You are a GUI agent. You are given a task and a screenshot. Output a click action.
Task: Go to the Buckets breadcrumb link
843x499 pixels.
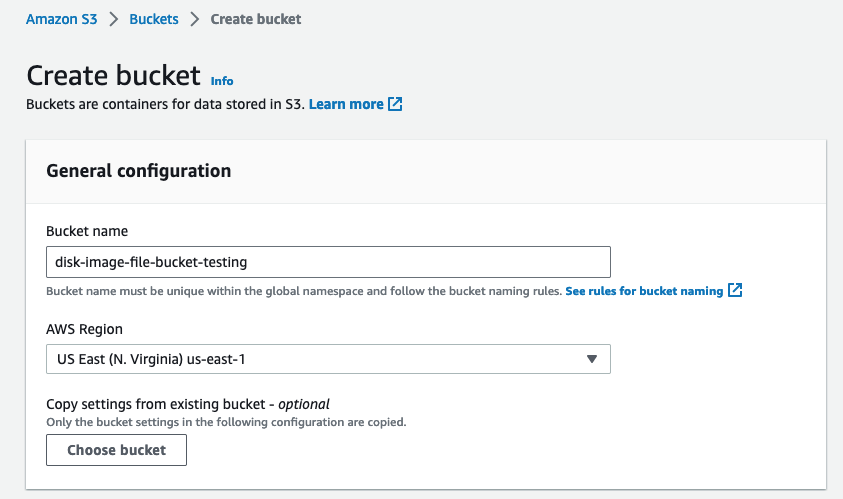154,19
